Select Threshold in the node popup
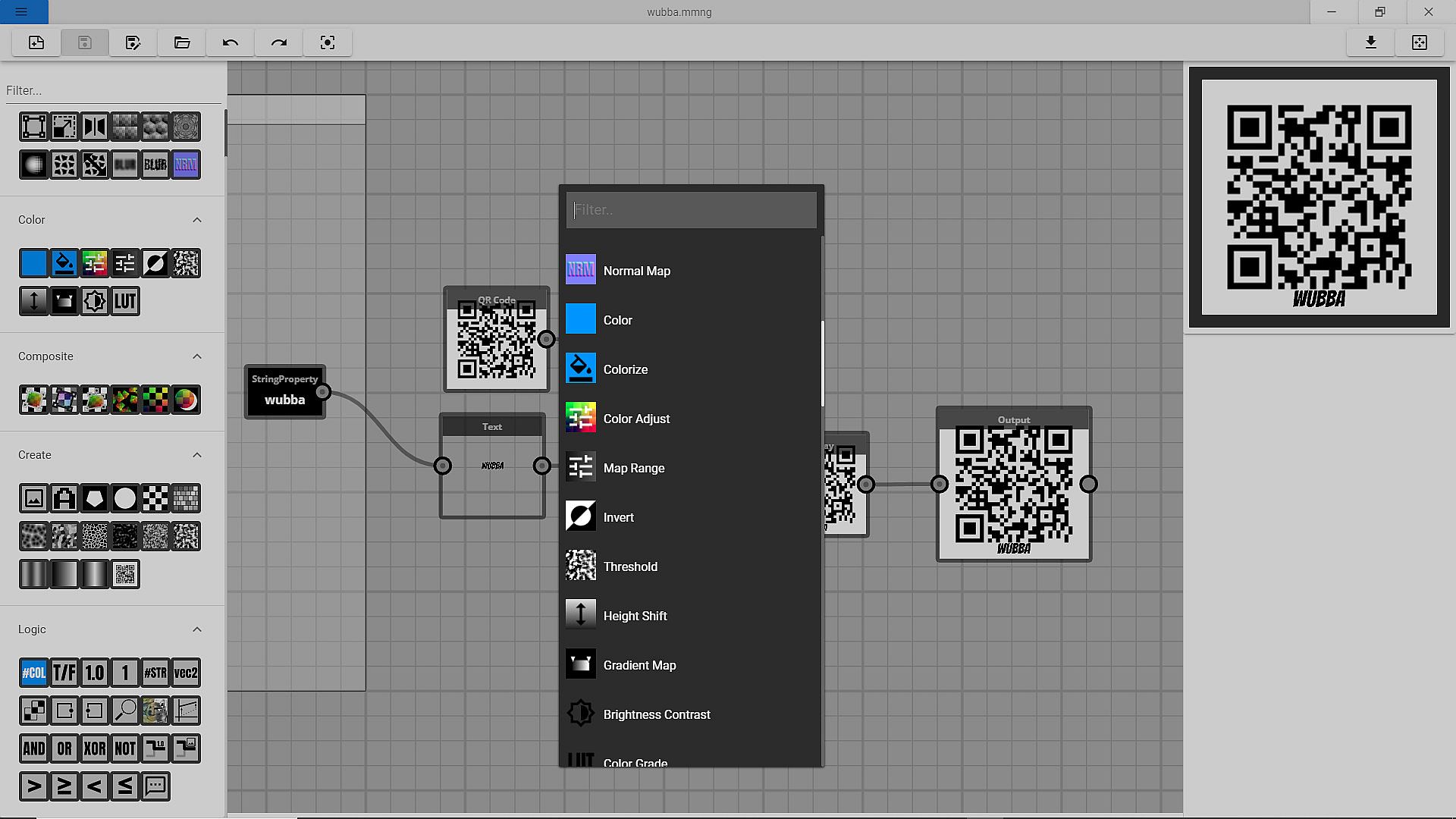Viewport: 1456px width, 819px height. 630,566
